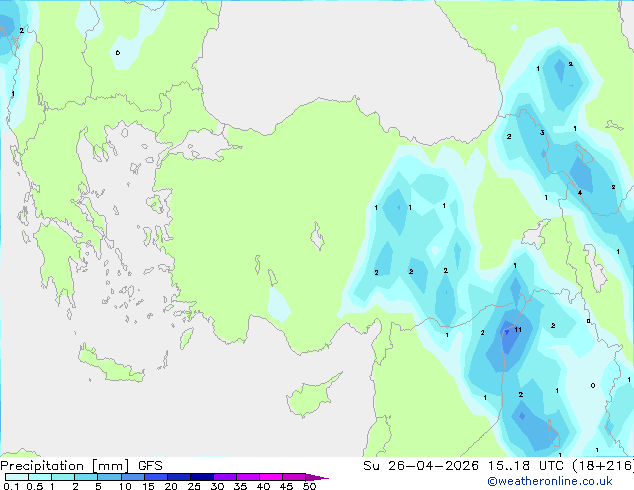Click the legend label '0.1'
634x490 pixels.
pyautogui.click(x=11, y=486)
